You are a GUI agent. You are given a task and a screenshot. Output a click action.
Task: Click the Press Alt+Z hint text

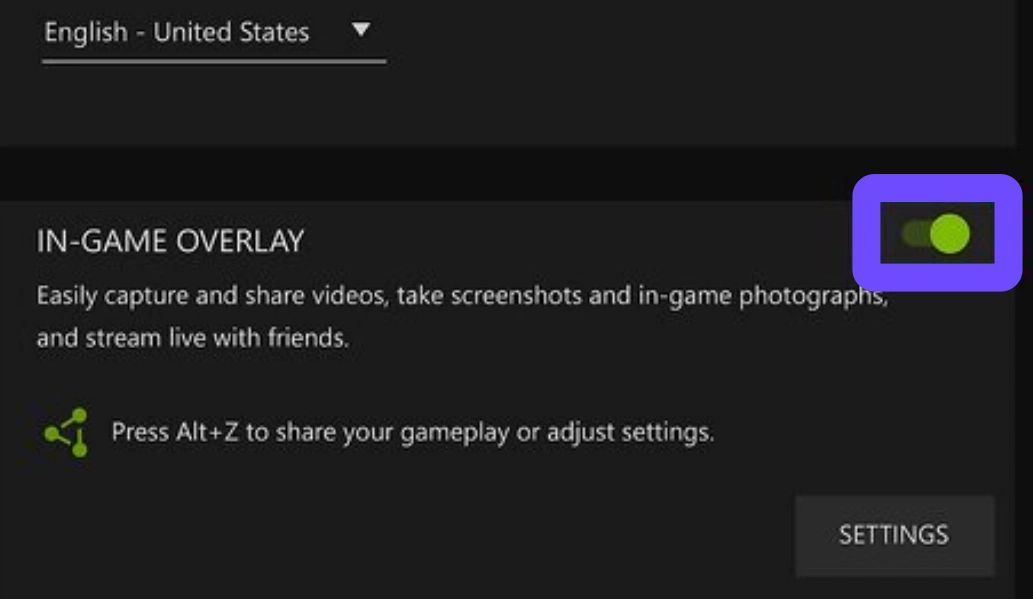pos(412,433)
